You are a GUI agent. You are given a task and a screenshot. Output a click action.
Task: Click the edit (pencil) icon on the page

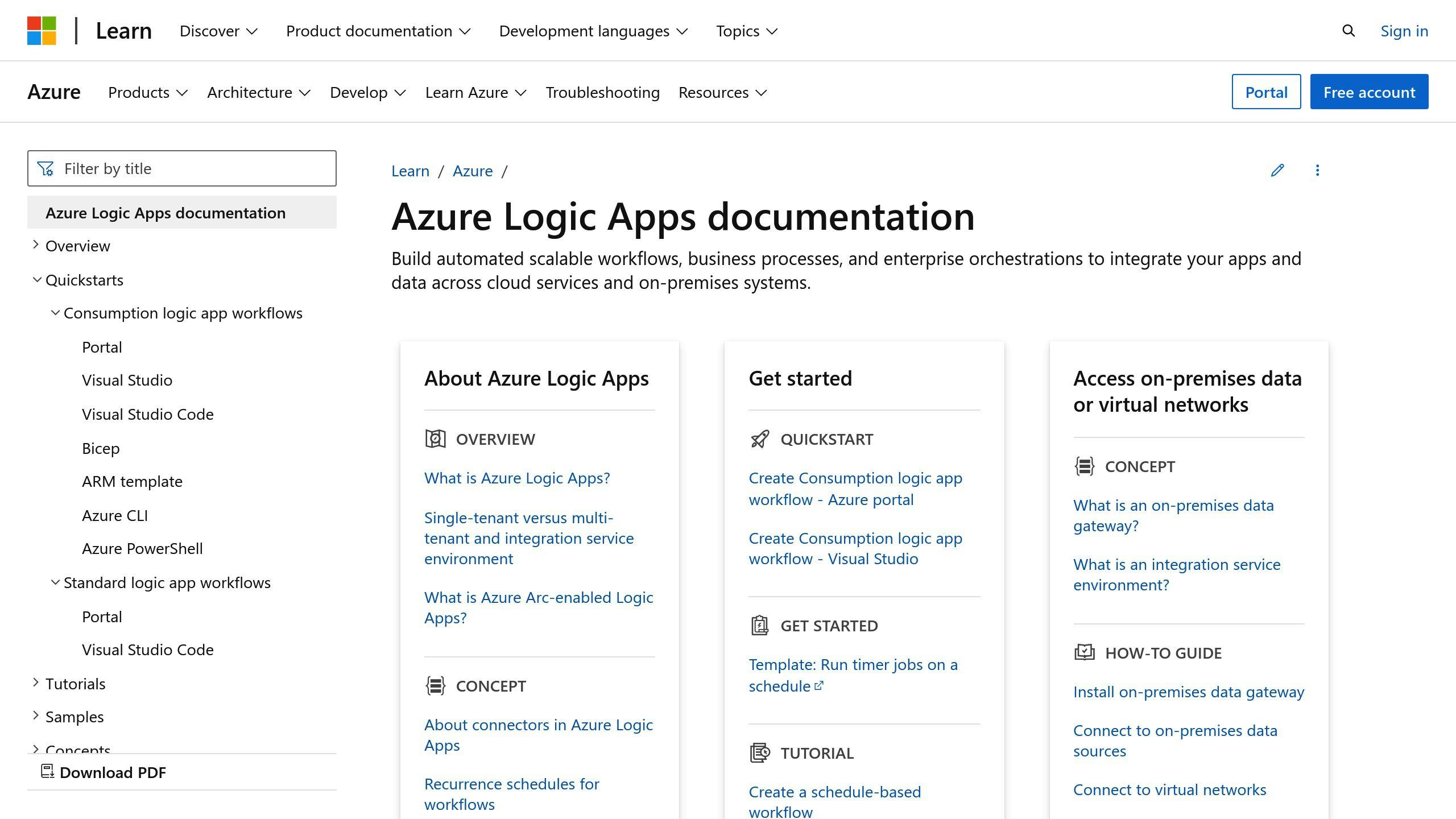1277,170
